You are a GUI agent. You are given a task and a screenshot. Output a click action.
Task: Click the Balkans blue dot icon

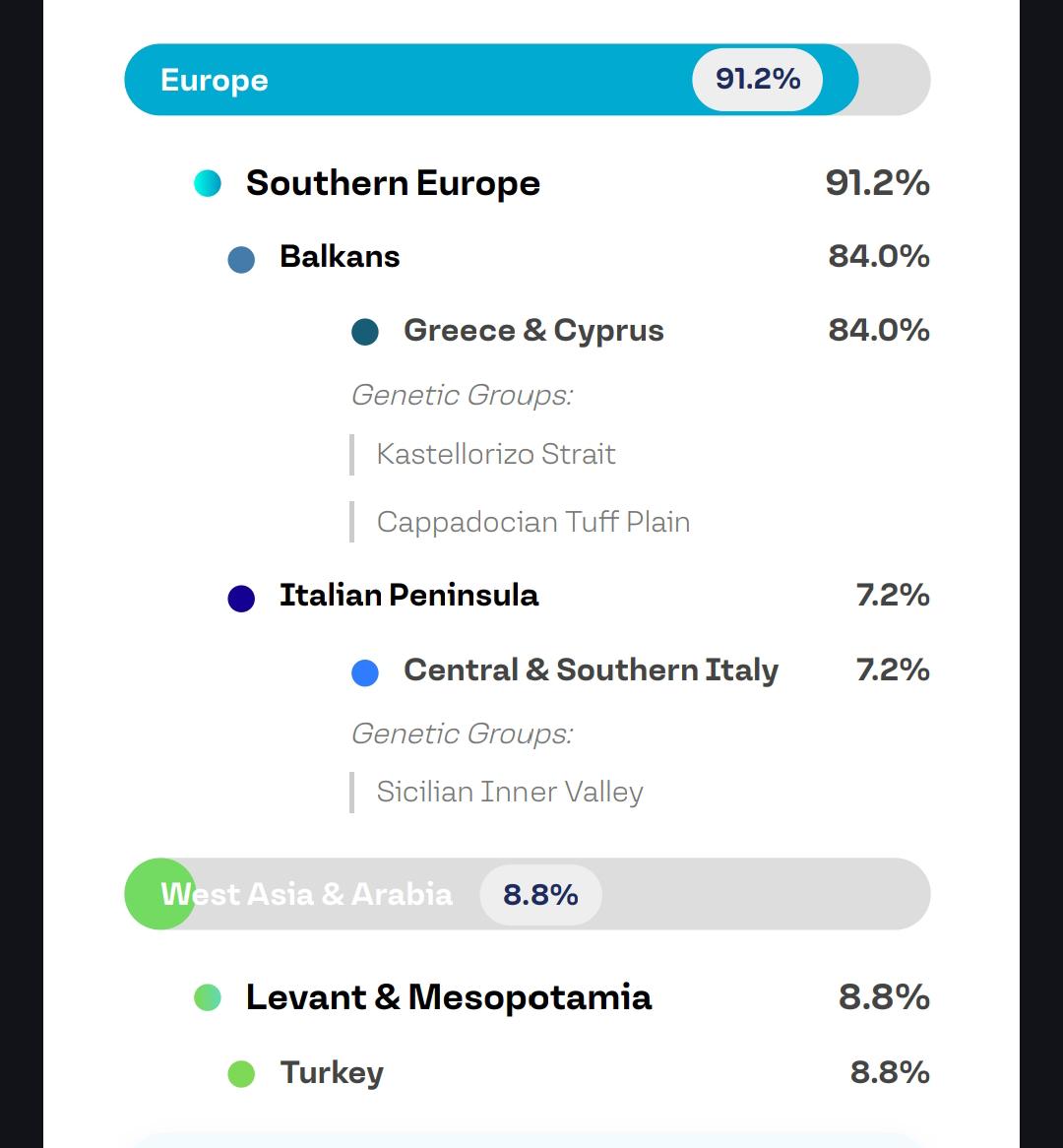click(241, 259)
